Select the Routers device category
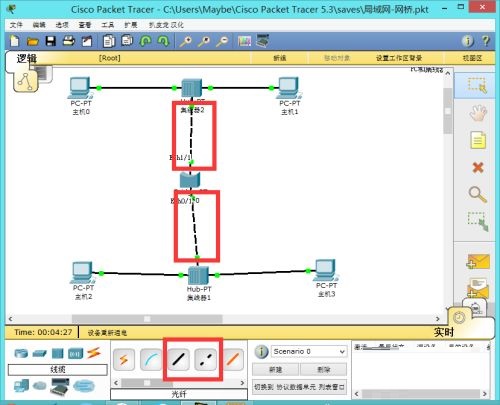Image resolution: width=500 pixels, height=405 pixels. (x=21, y=353)
